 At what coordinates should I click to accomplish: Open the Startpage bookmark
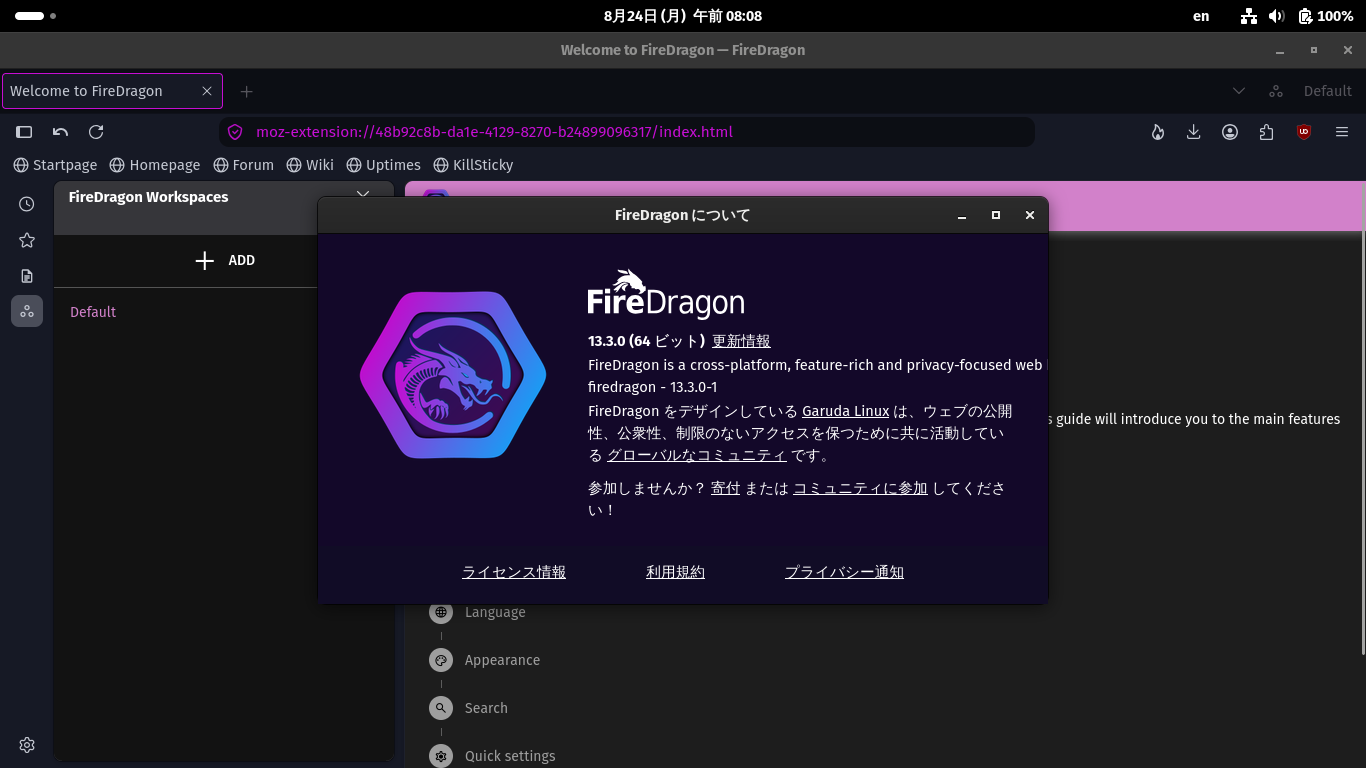tap(55, 165)
